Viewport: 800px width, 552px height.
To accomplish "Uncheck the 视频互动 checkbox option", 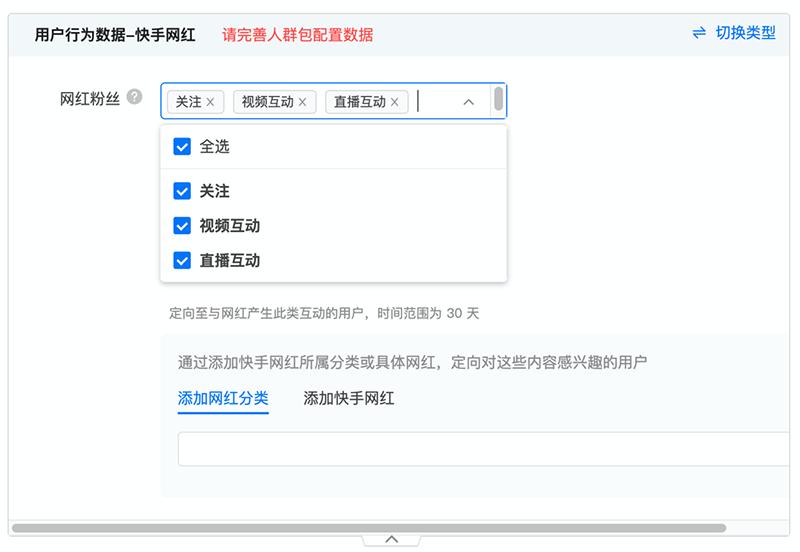I will 182,226.
